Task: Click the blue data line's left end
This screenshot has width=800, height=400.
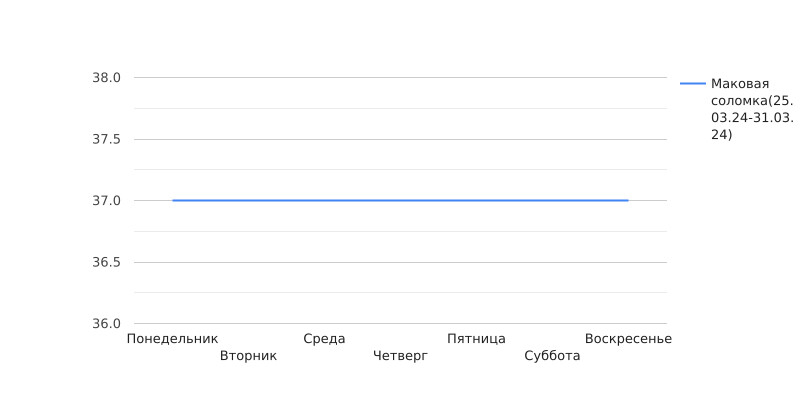Action: point(173,201)
